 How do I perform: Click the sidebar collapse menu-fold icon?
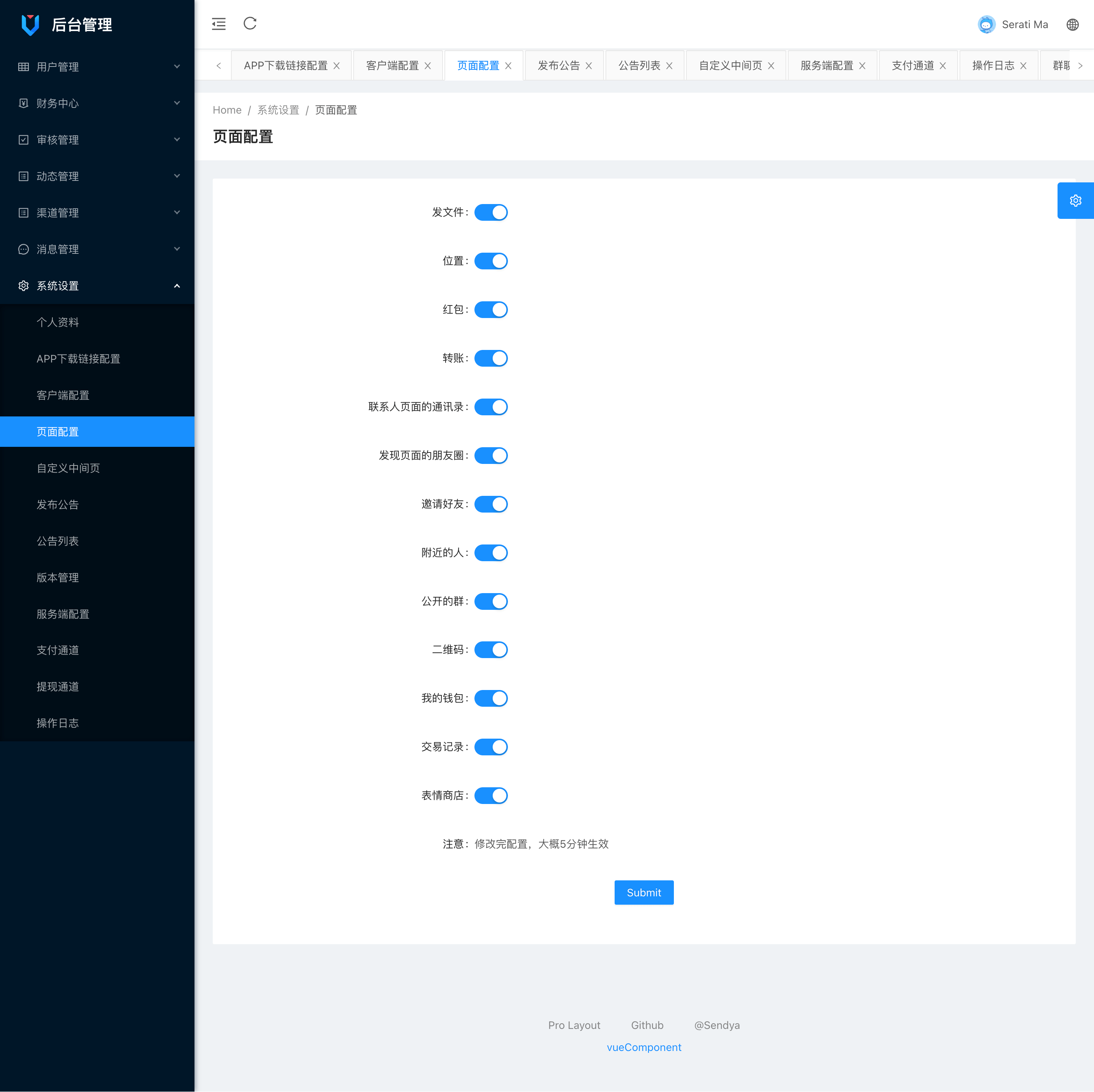[218, 24]
